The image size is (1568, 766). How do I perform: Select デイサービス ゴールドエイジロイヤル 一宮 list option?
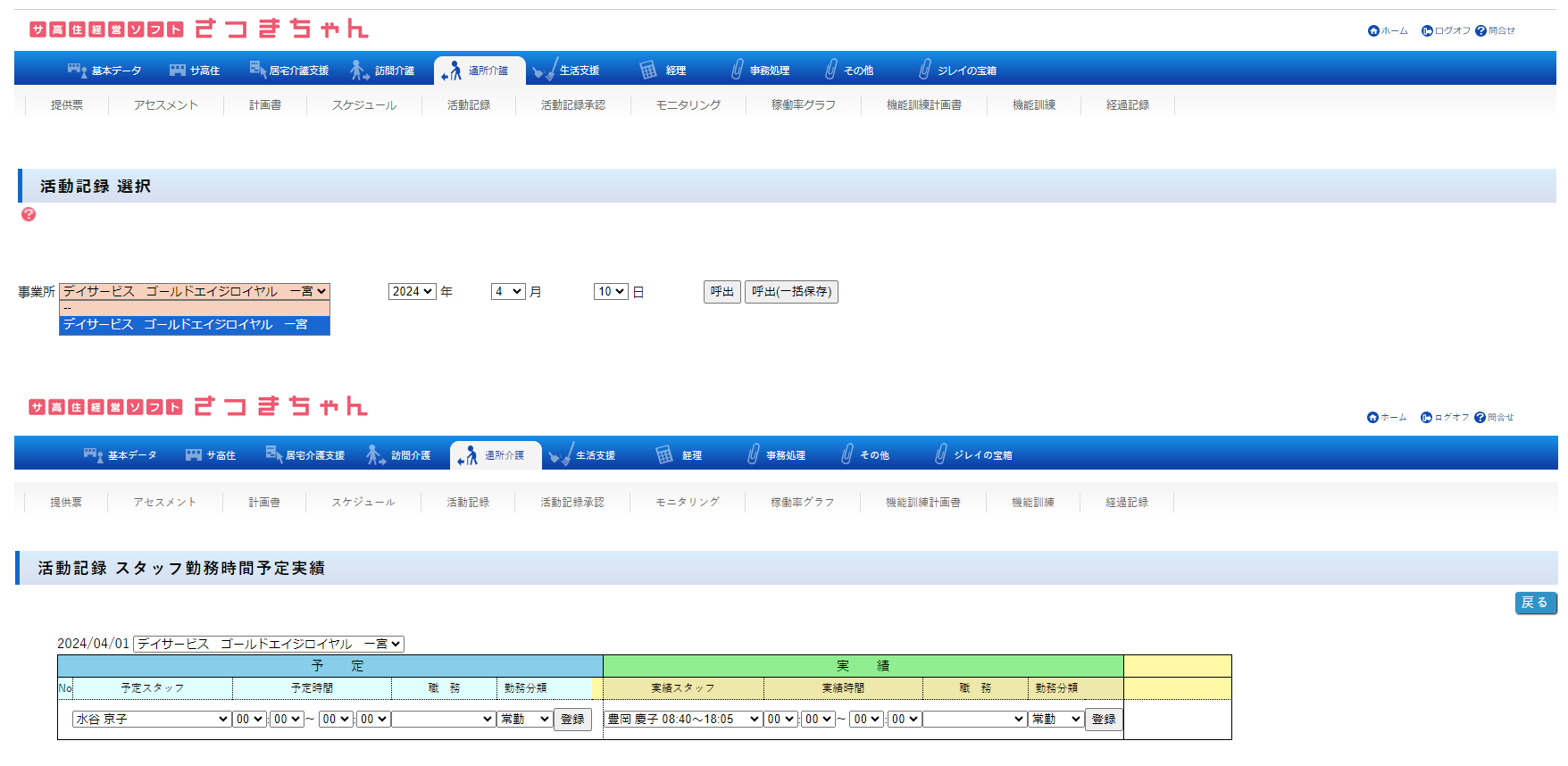(x=194, y=325)
